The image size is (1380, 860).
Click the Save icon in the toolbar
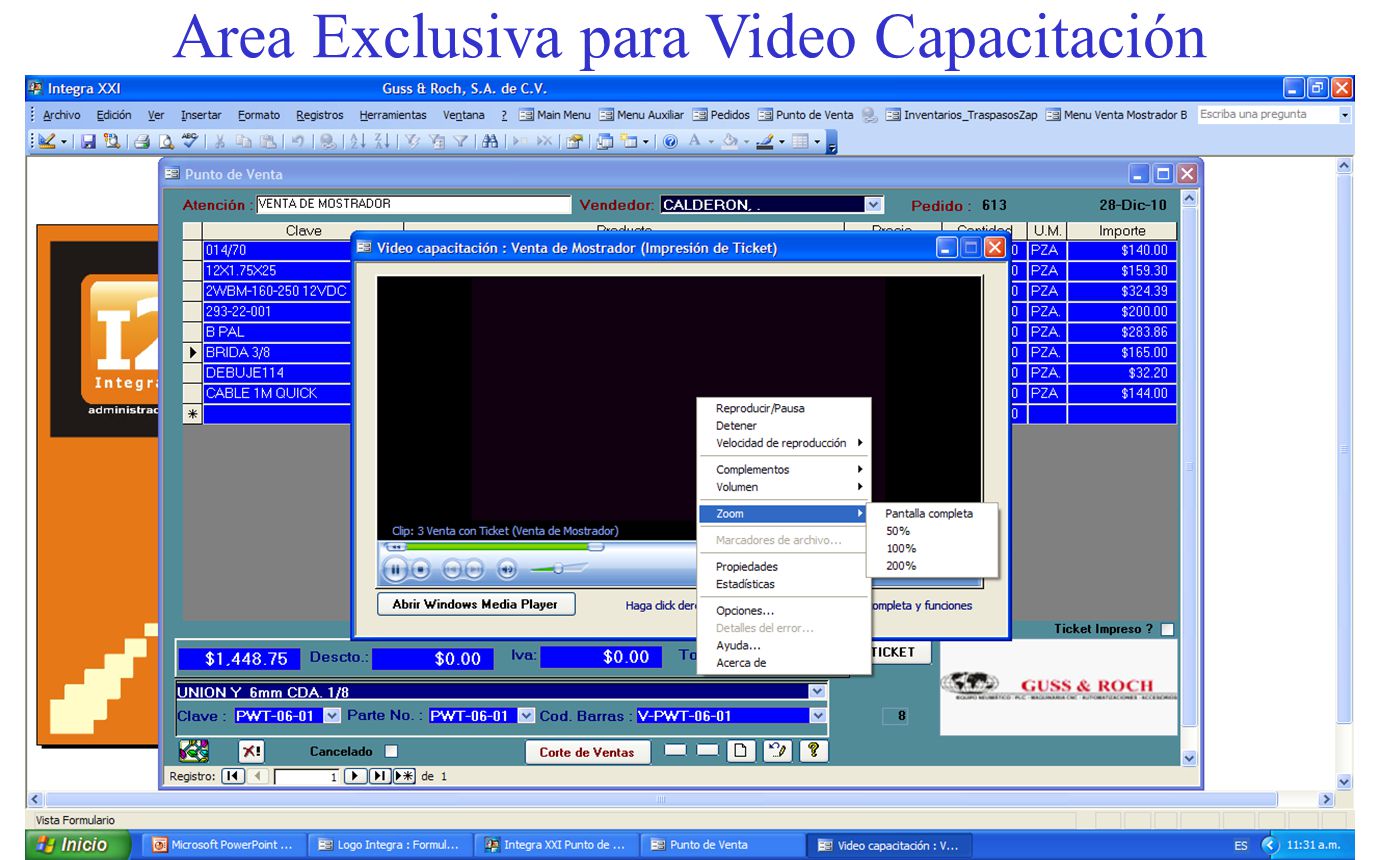click(x=88, y=142)
